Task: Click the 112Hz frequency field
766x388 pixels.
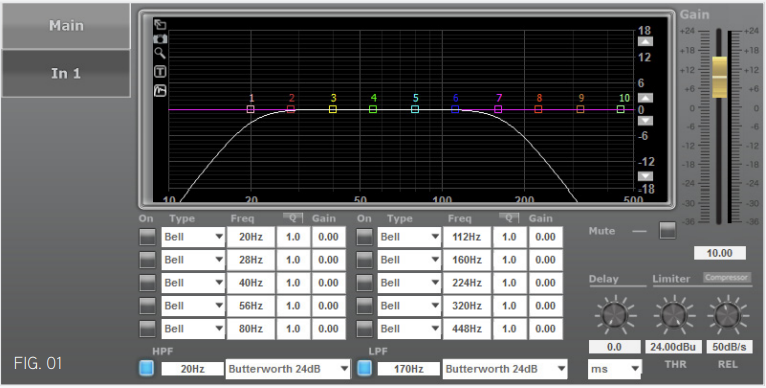Action: (x=467, y=237)
